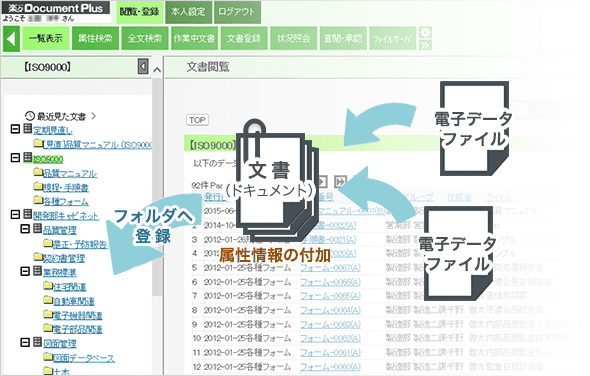The image size is (590, 376).
Task: Click the up chevron beside the folder panel
Action: [157, 70]
